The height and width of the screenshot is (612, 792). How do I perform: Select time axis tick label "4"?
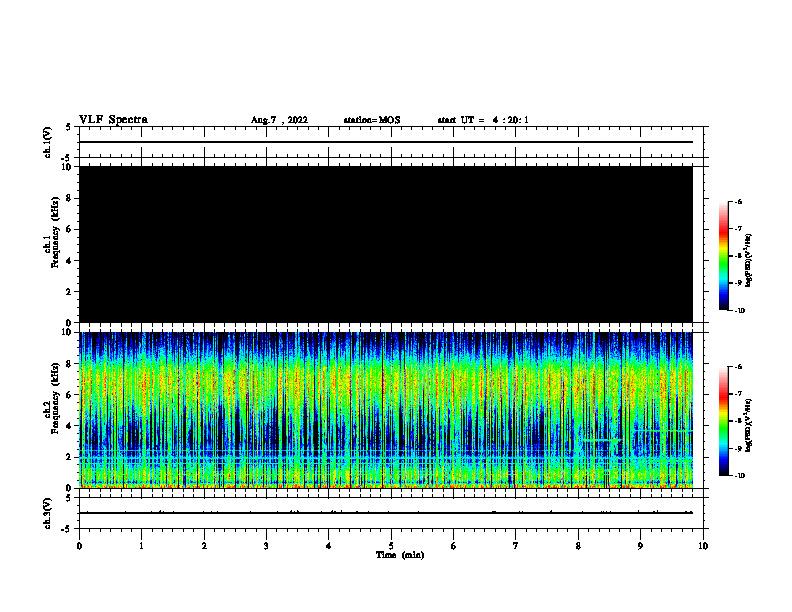[x=329, y=546]
